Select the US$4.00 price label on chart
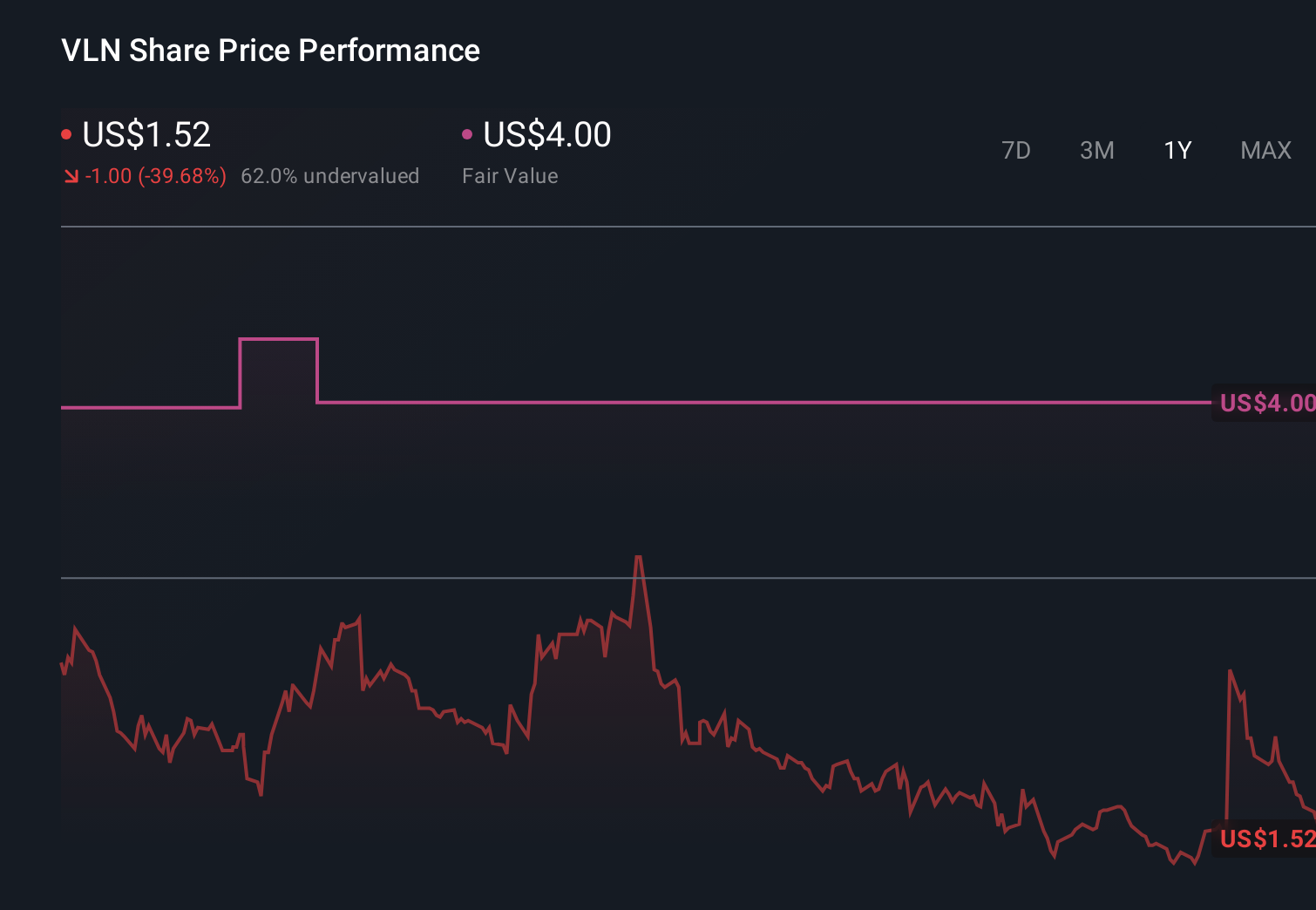The image size is (1316, 910). click(x=1265, y=404)
